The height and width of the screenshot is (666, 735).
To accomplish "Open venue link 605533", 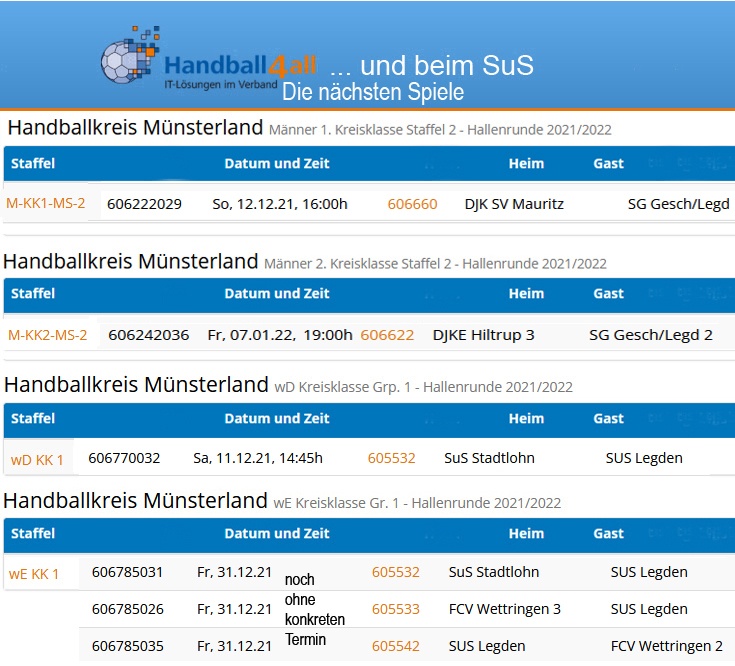I will coord(396,609).
